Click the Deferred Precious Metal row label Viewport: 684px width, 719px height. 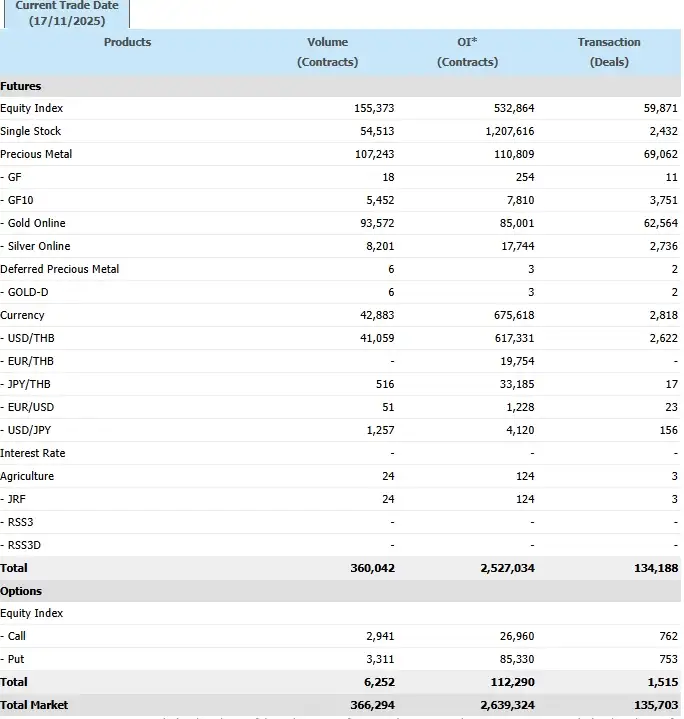pos(60,269)
